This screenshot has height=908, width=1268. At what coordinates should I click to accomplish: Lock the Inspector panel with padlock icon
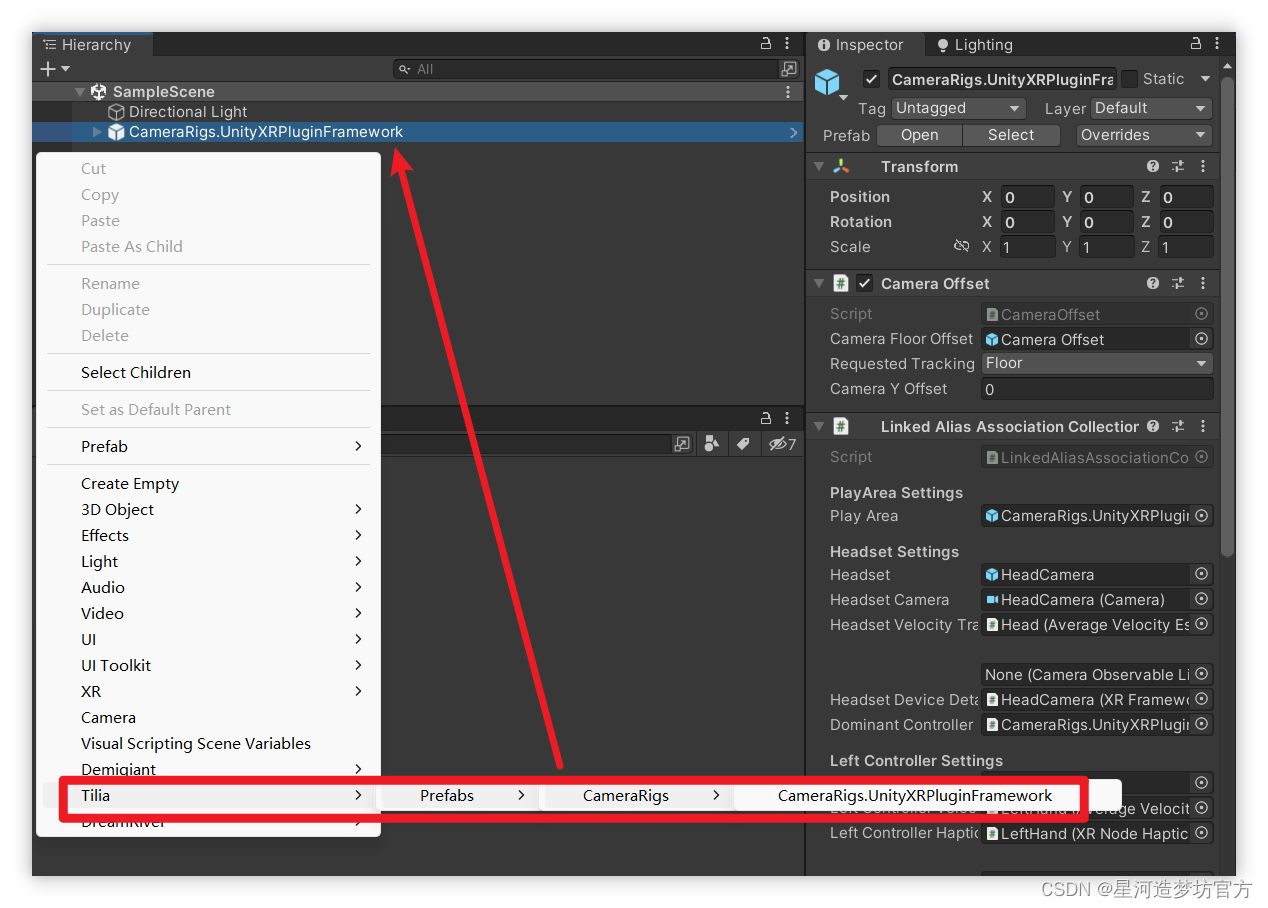[x=1196, y=44]
